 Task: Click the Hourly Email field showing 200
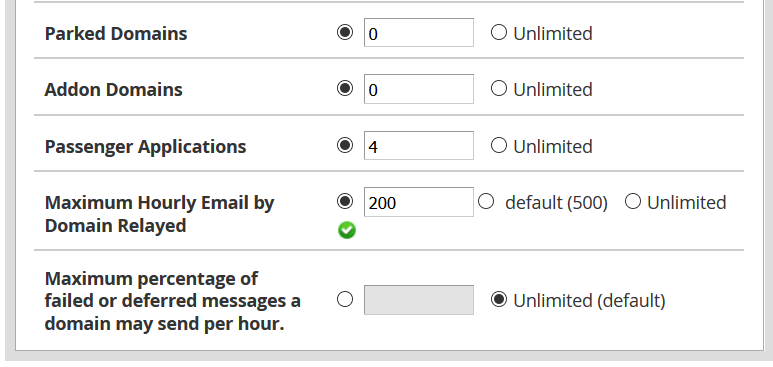coord(419,202)
